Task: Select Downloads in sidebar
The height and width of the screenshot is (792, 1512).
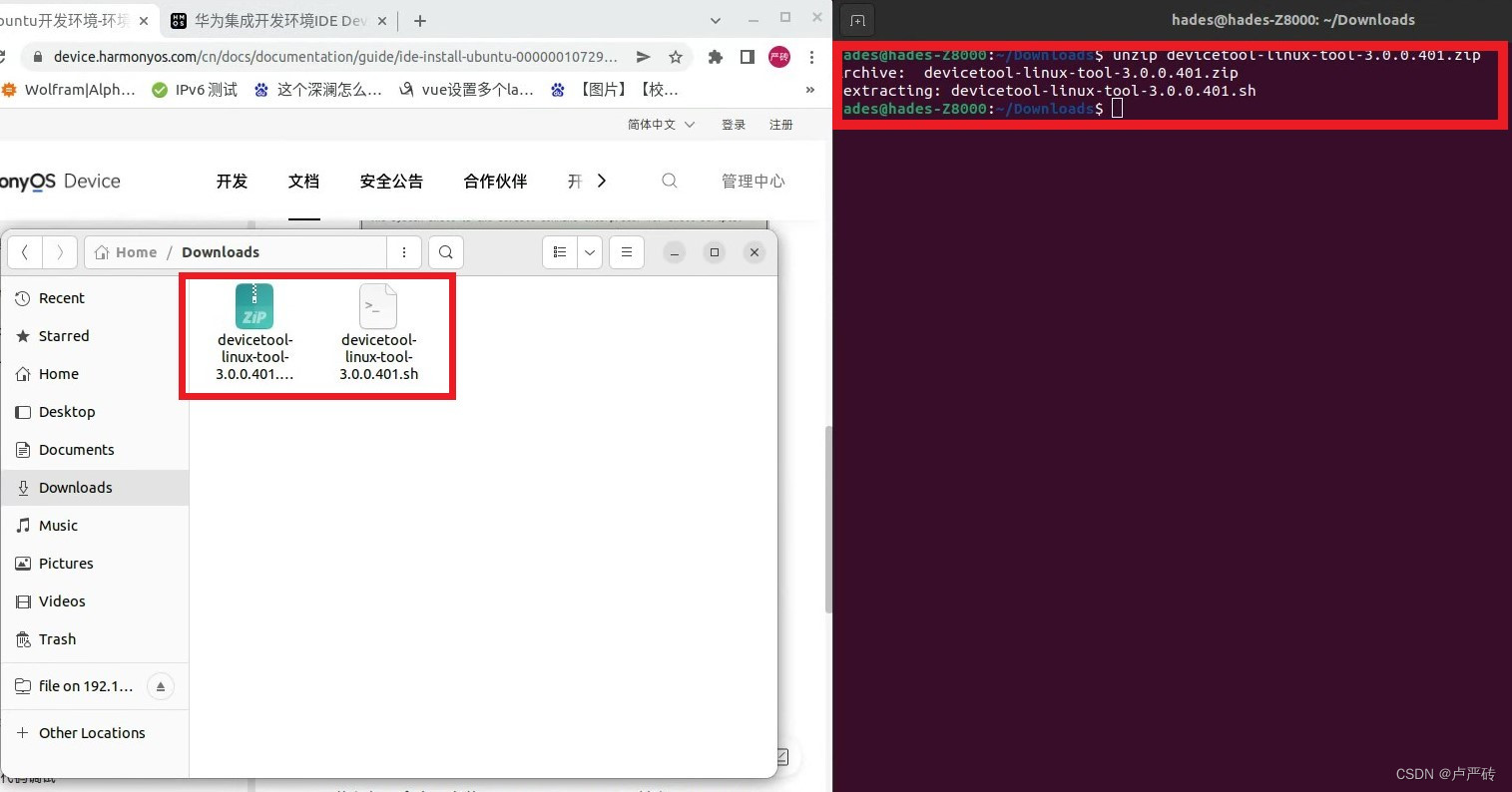Action: [x=95, y=488]
